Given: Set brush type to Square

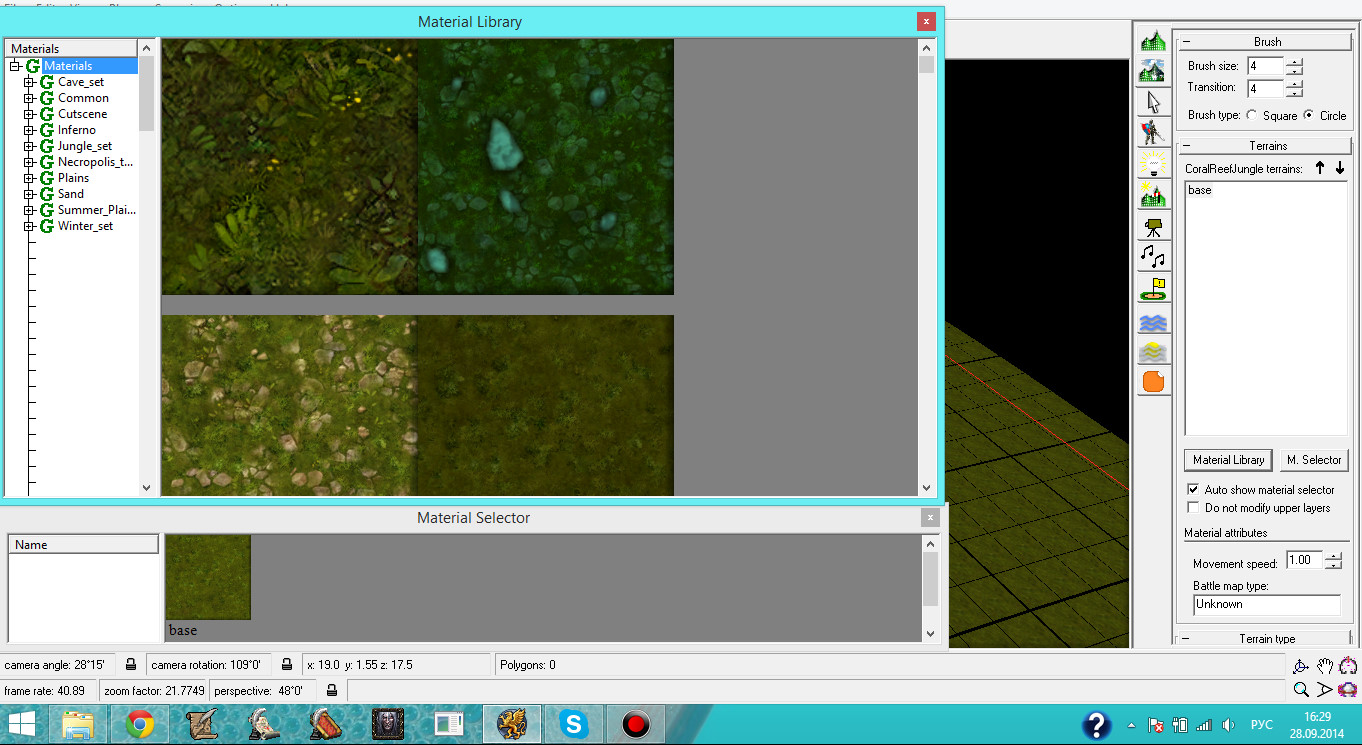Looking at the screenshot, I should (1252, 115).
